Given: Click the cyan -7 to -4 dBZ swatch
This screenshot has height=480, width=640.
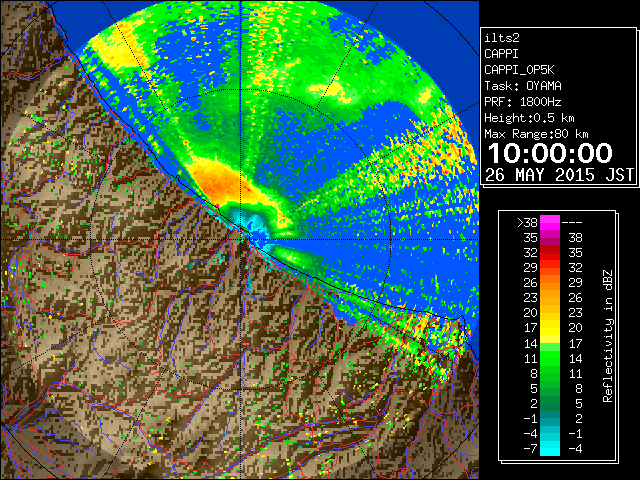Looking at the screenshot, I should (550, 448).
